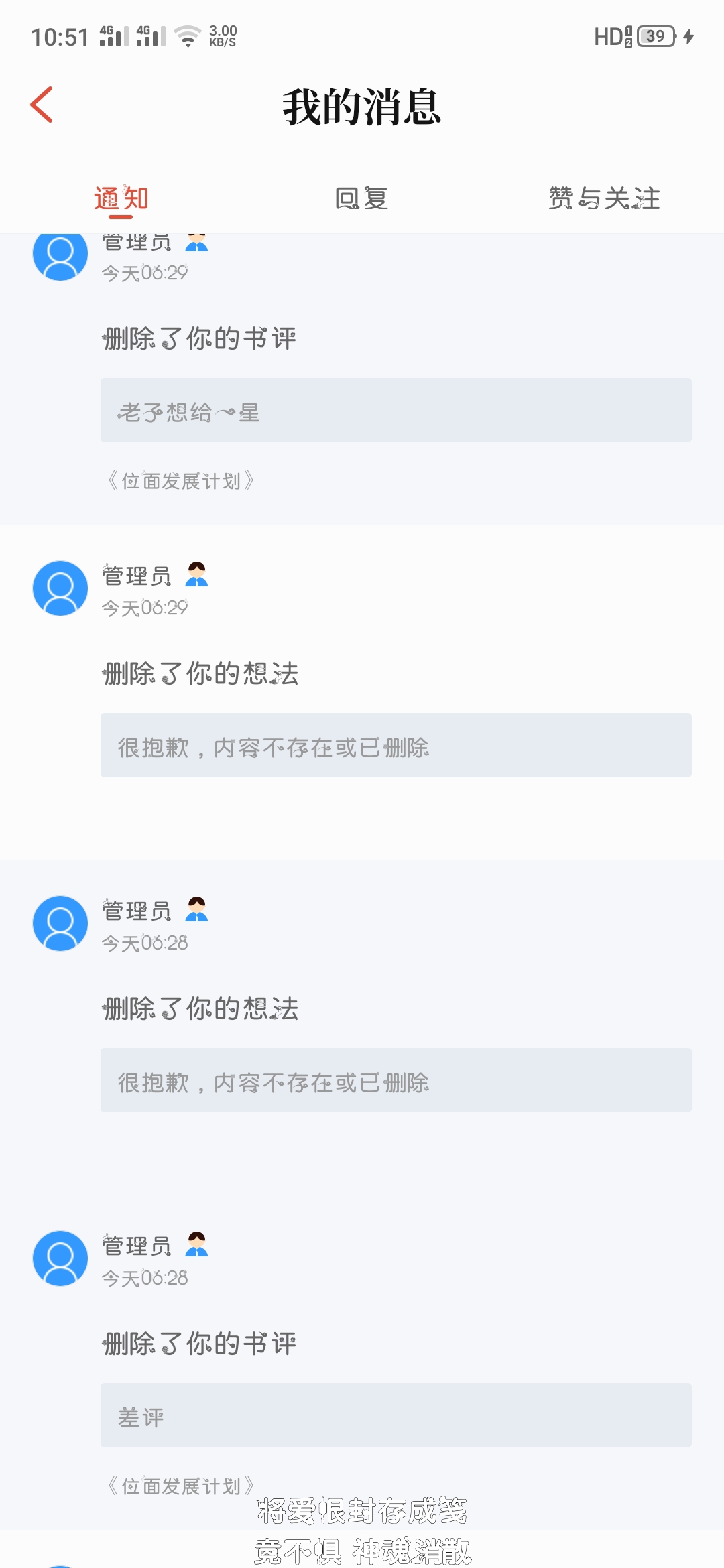Image resolution: width=724 pixels, height=1568 pixels.
Task: Open the 赞与关注 tab
Action: tap(604, 198)
